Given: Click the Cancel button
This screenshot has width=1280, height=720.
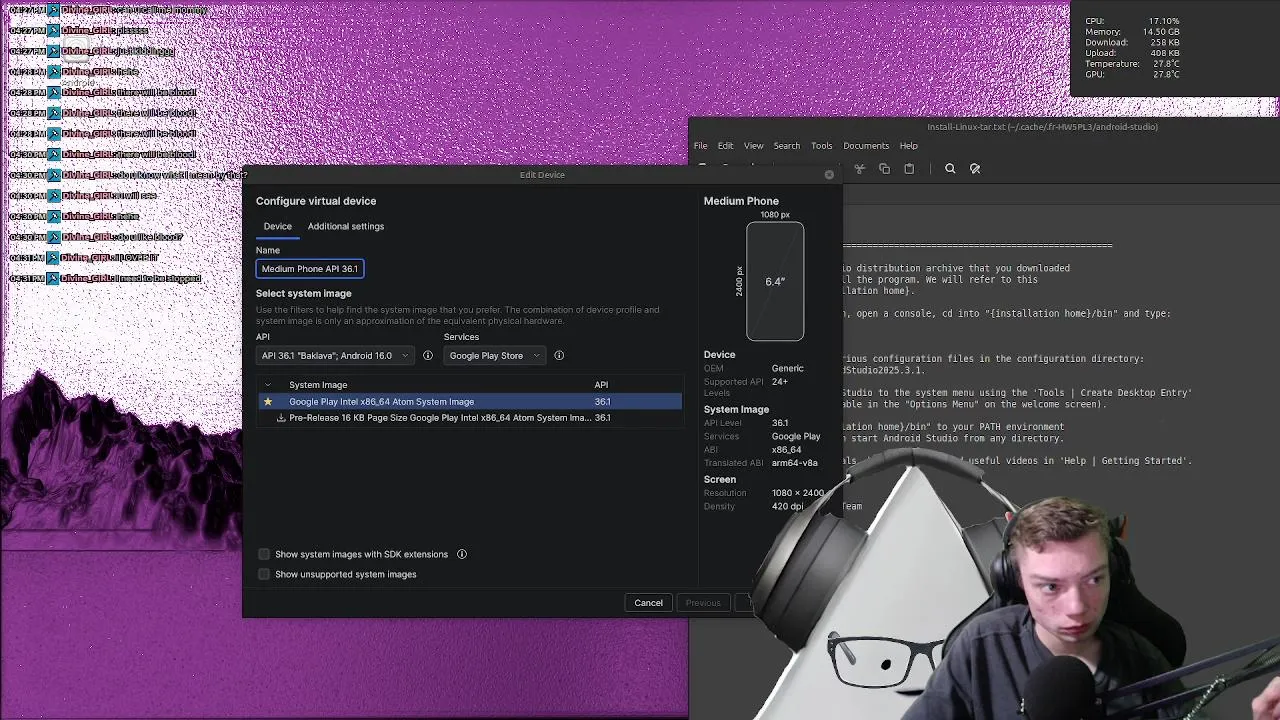Looking at the screenshot, I should point(648,603).
